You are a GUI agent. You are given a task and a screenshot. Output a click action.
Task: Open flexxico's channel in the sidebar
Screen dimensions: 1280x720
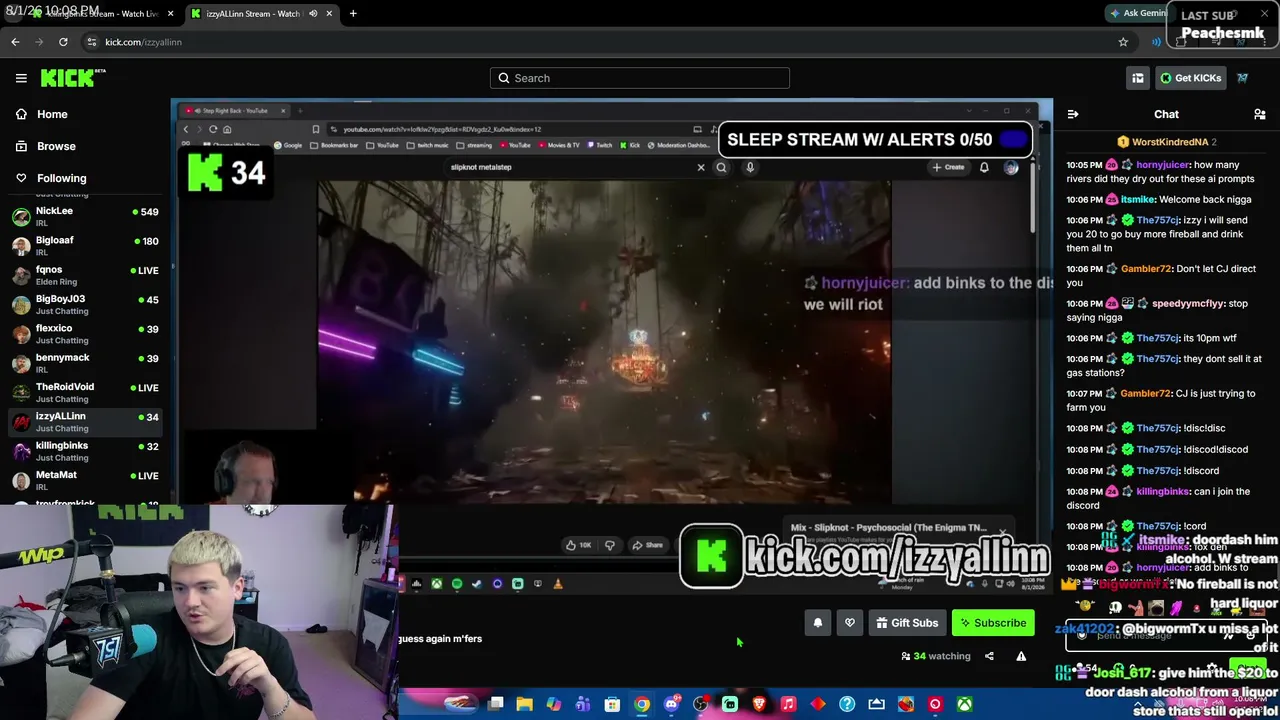pos(85,334)
